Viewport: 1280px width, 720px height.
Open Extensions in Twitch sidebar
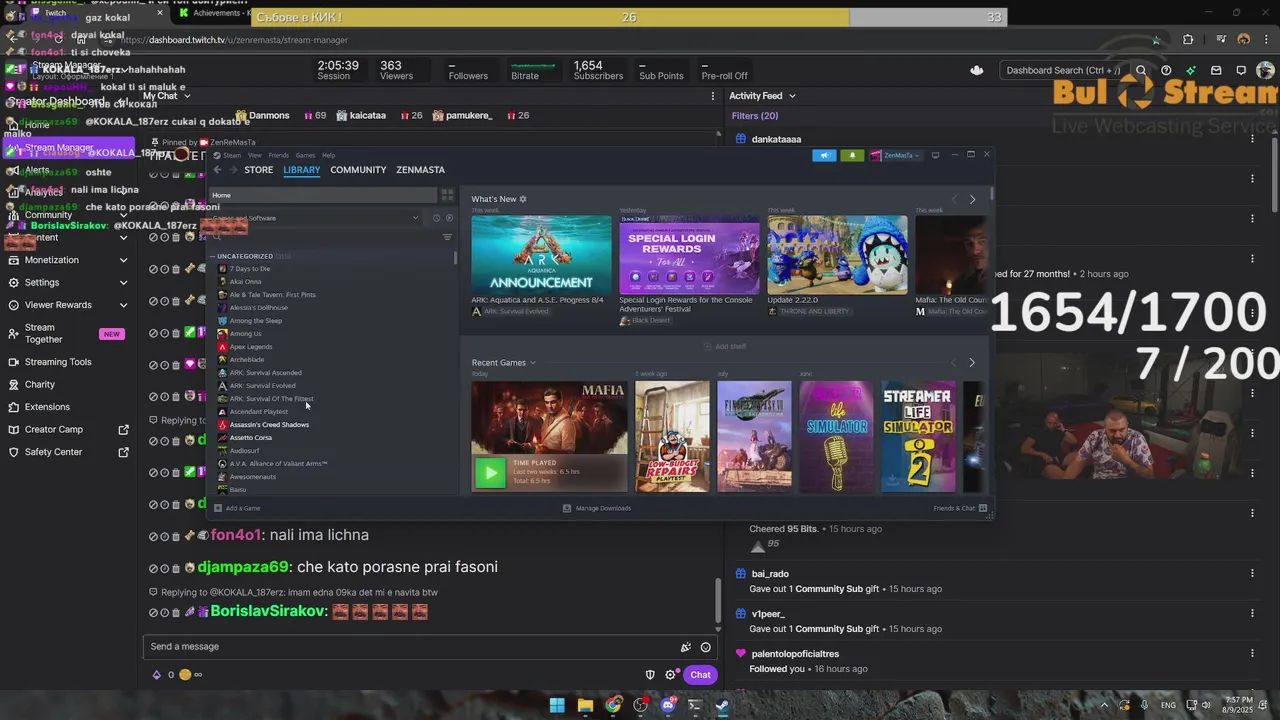click(47, 407)
